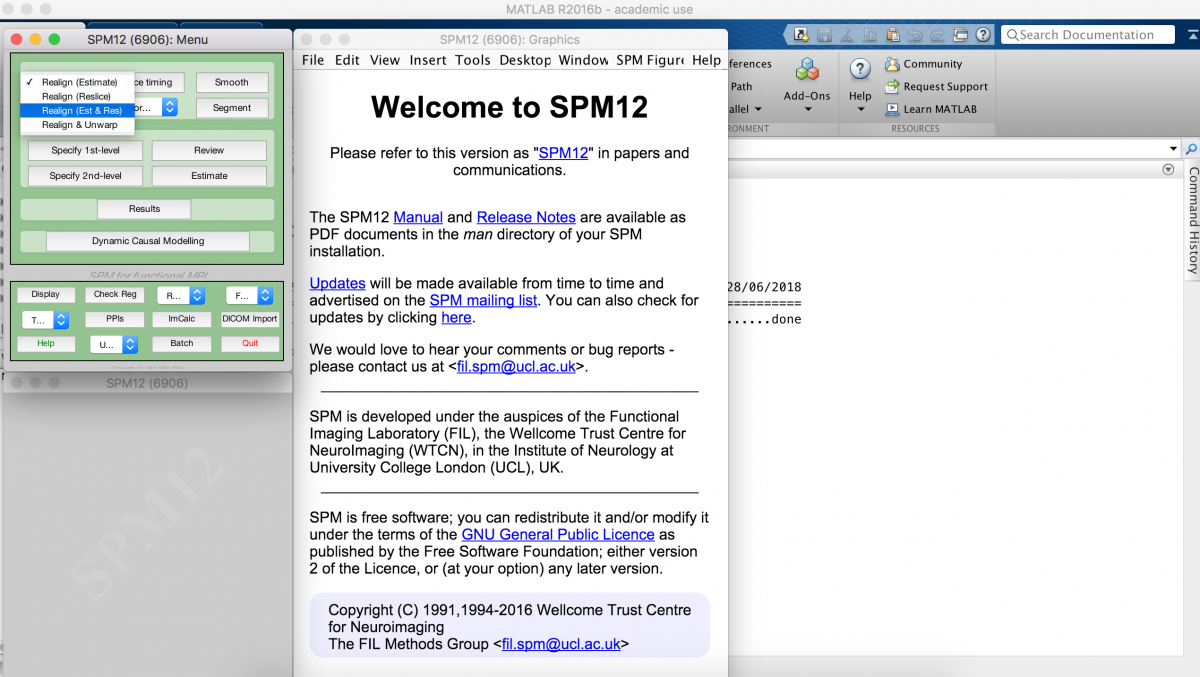Click the Save icon in MATLAB toolbar
This screenshot has height=677, width=1200.
(824, 35)
